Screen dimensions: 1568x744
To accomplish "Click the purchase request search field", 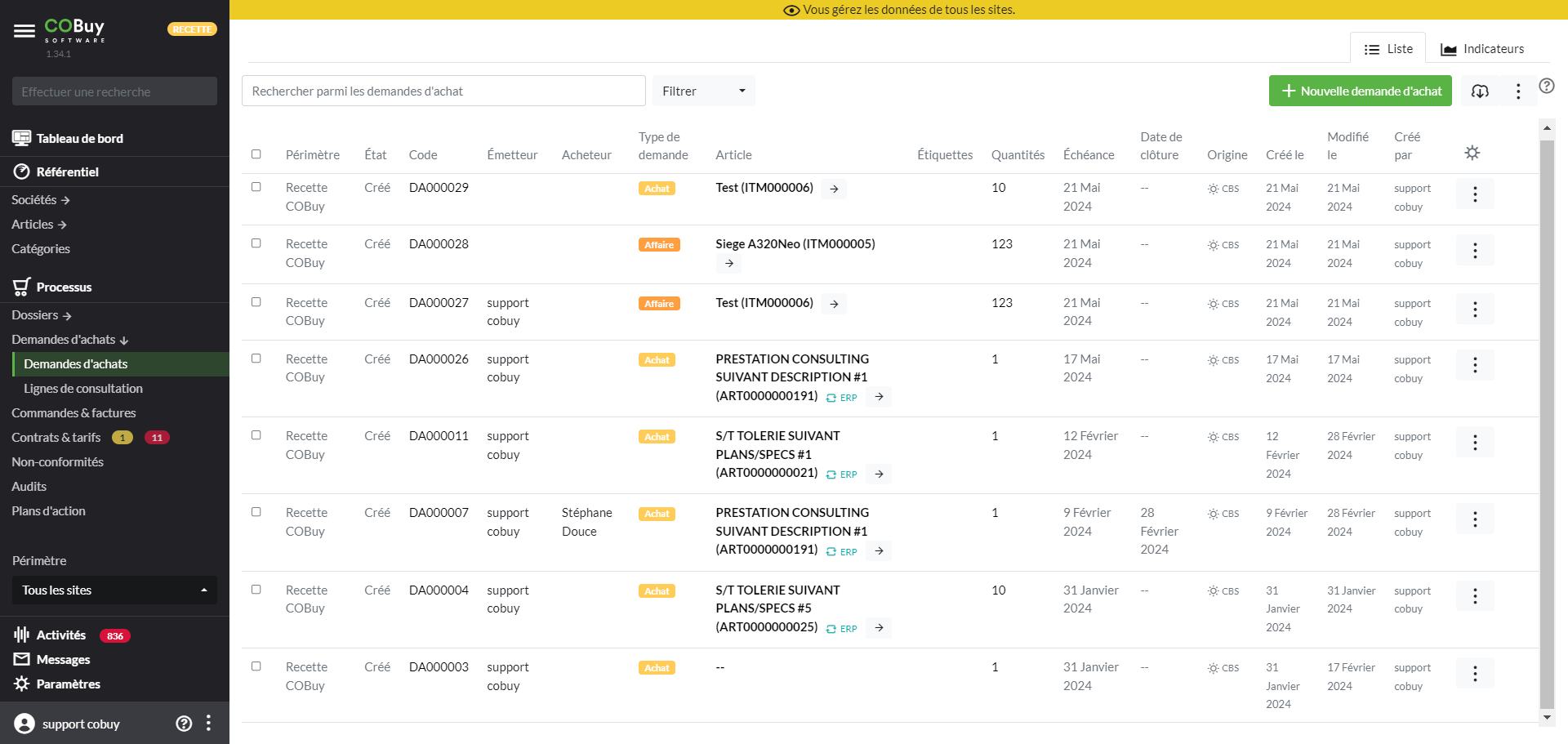I will click(443, 91).
